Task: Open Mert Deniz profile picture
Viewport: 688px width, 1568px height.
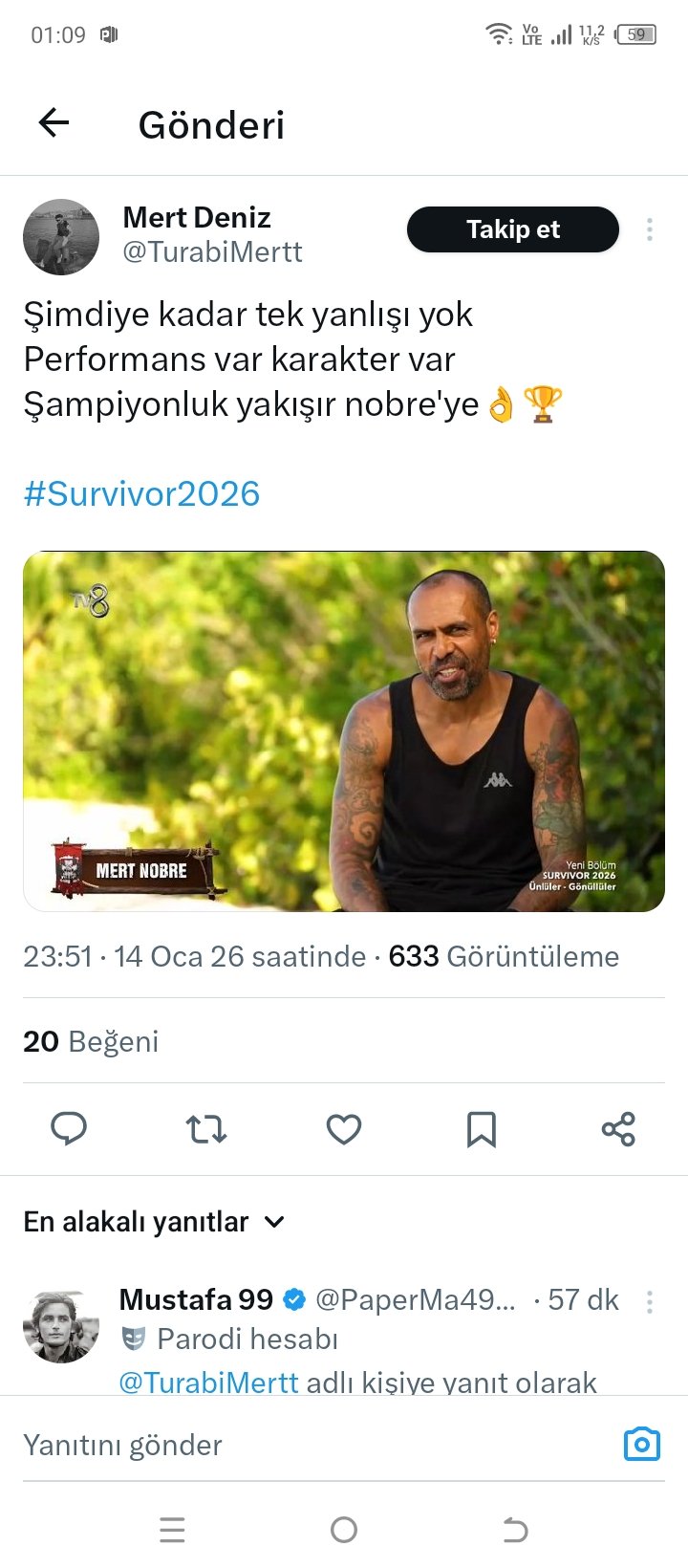Action: [61, 236]
